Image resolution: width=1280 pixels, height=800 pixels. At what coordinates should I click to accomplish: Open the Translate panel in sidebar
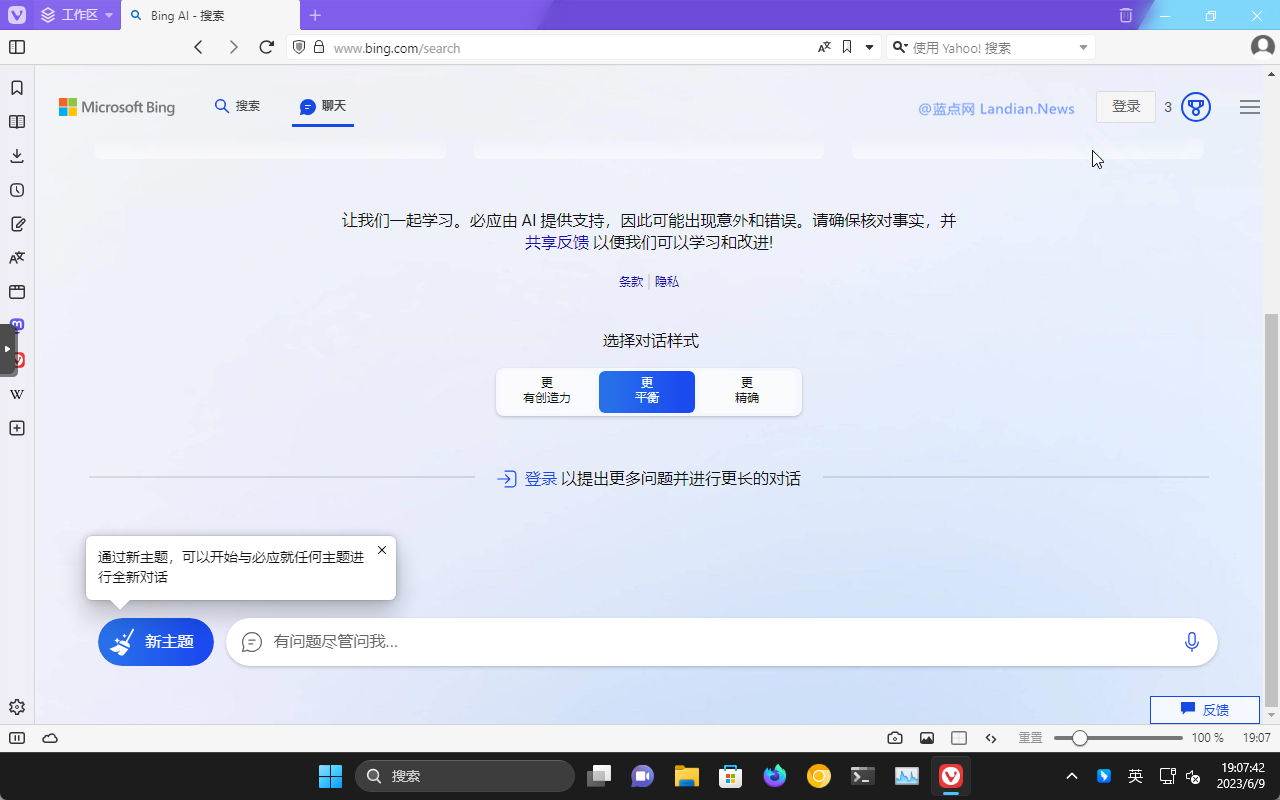(17, 258)
